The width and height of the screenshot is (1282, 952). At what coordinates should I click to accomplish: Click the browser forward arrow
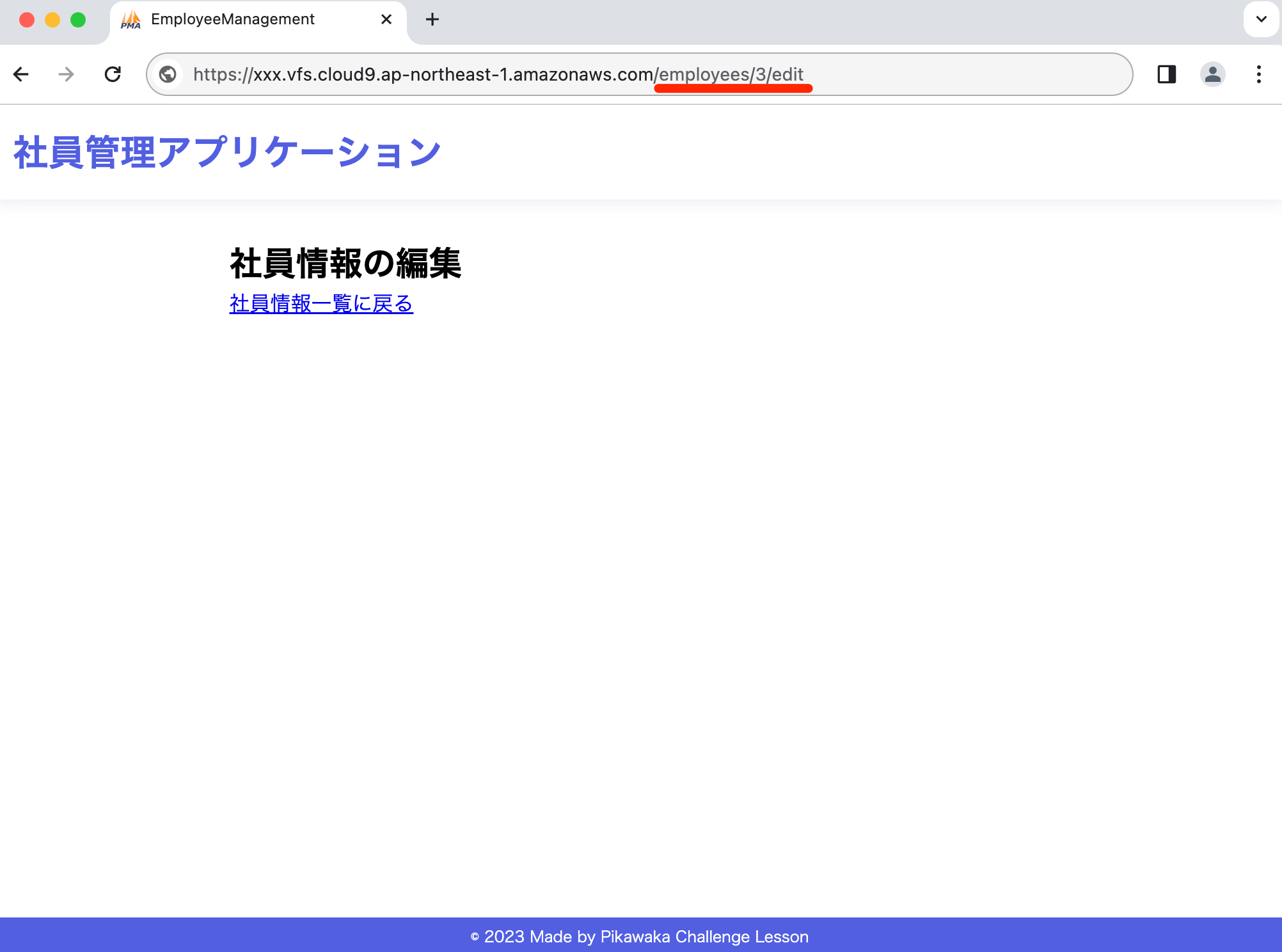tap(66, 74)
